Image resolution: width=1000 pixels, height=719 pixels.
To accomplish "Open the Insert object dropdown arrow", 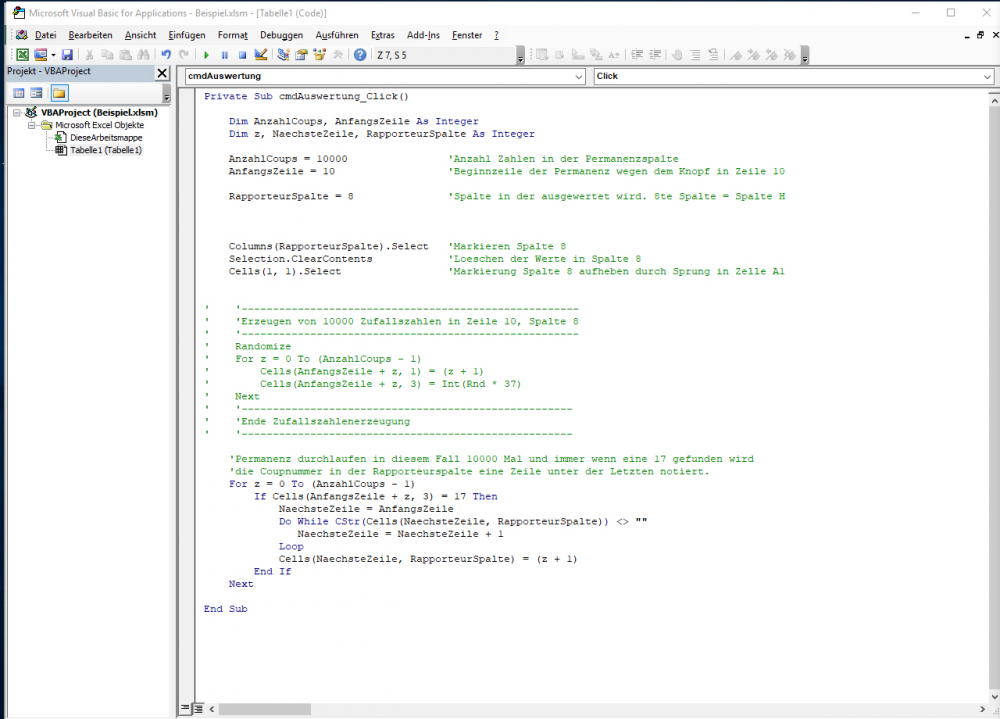I will (x=53, y=55).
